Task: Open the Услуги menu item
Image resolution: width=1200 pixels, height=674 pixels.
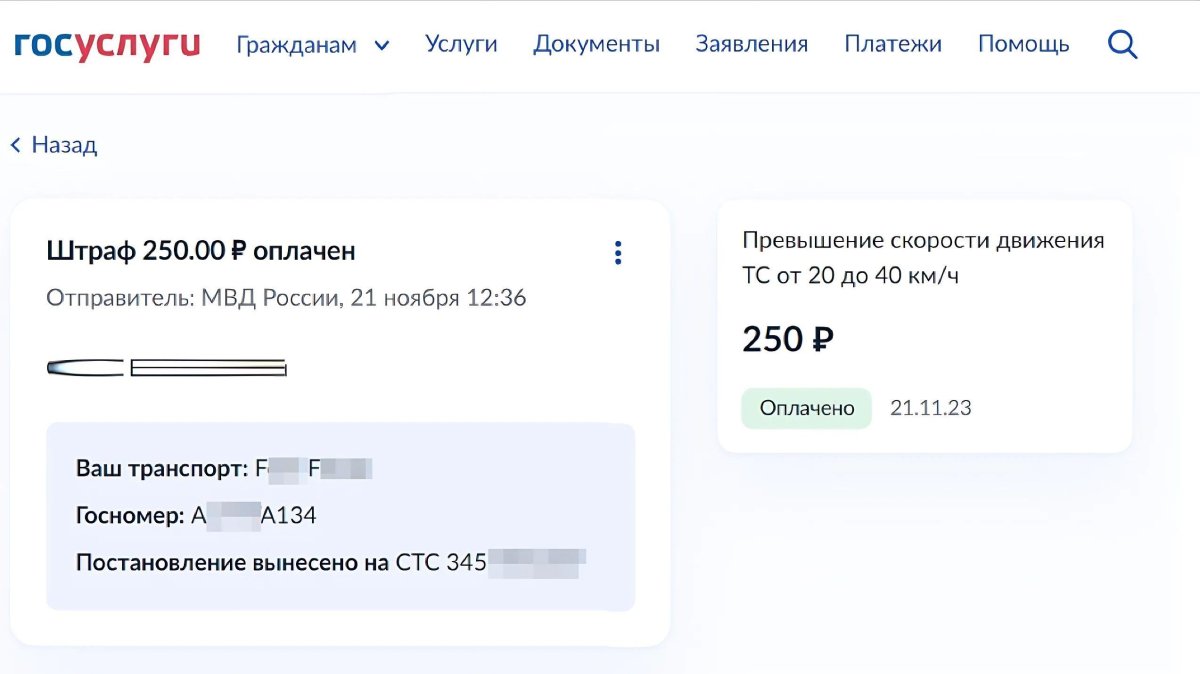Action: tap(461, 44)
